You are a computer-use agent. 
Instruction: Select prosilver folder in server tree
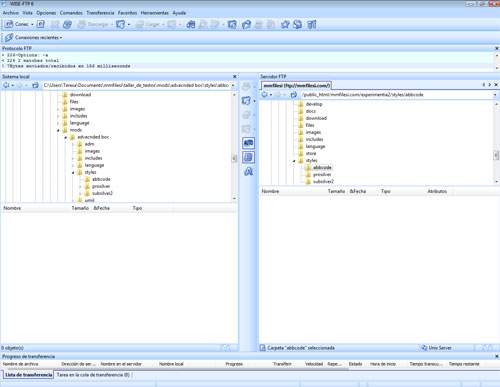(322, 174)
